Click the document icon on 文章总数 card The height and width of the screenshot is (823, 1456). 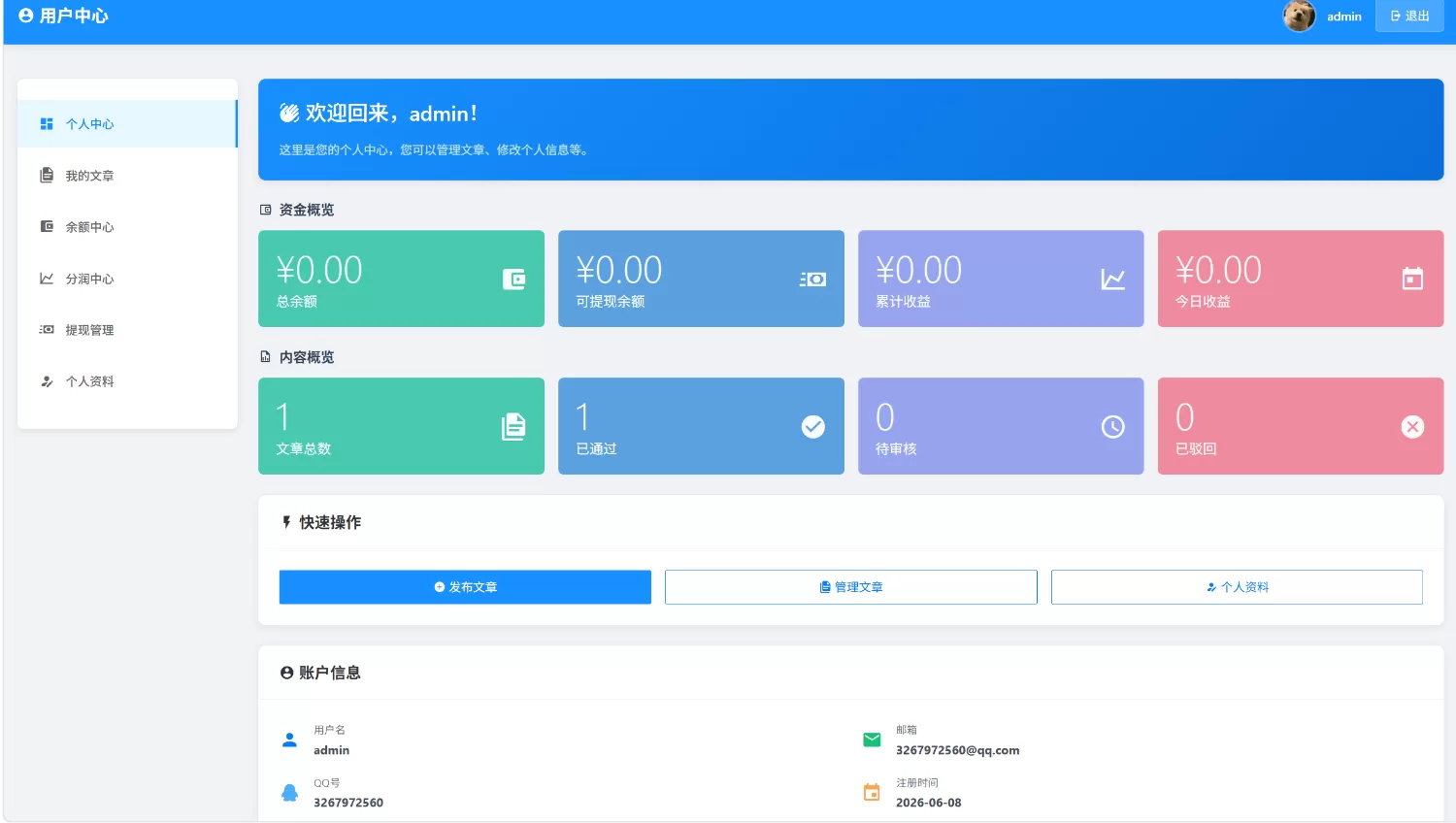[513, 427]
